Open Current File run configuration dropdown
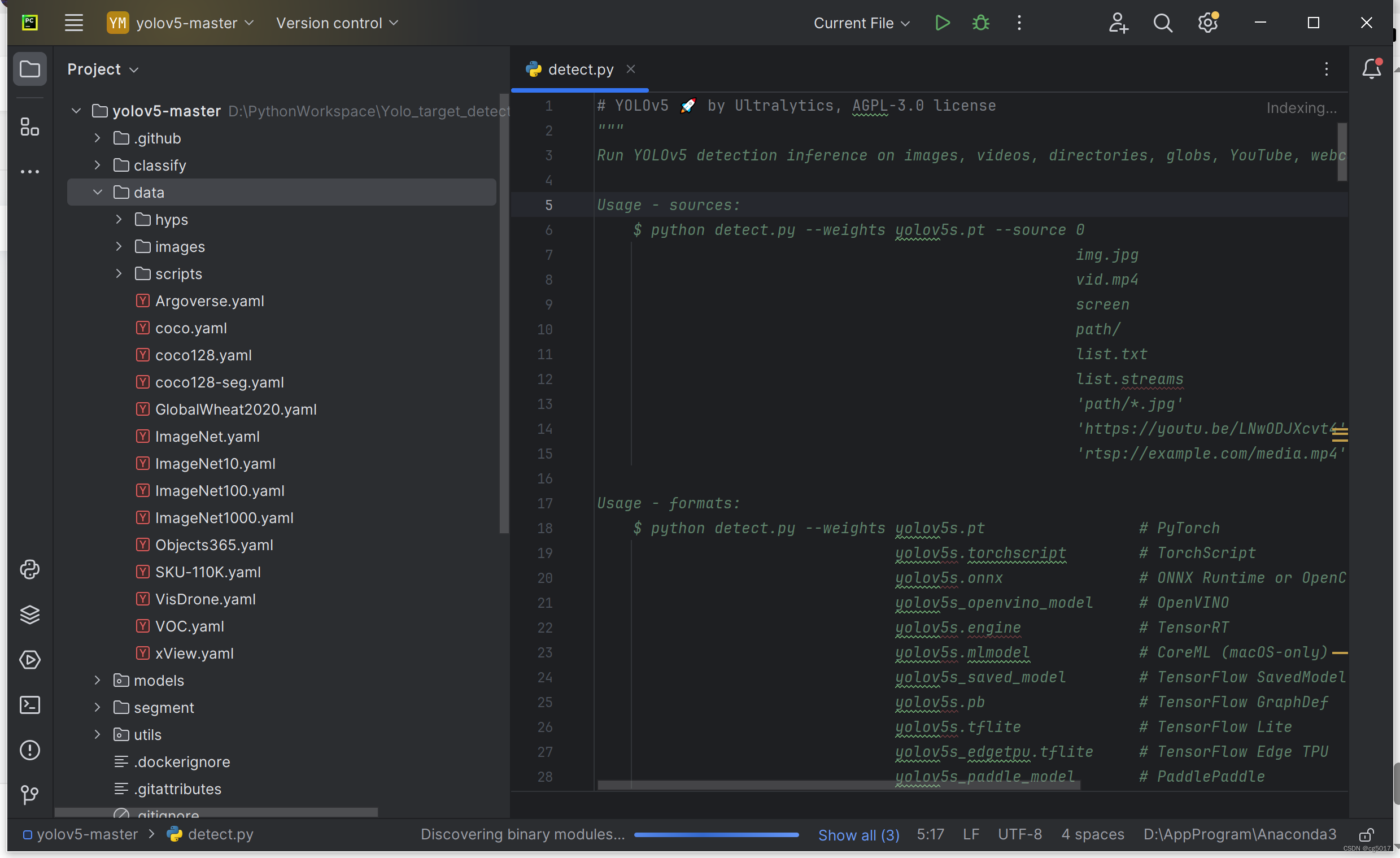The height and width of the screenshot is (858, 1400). 861,23
